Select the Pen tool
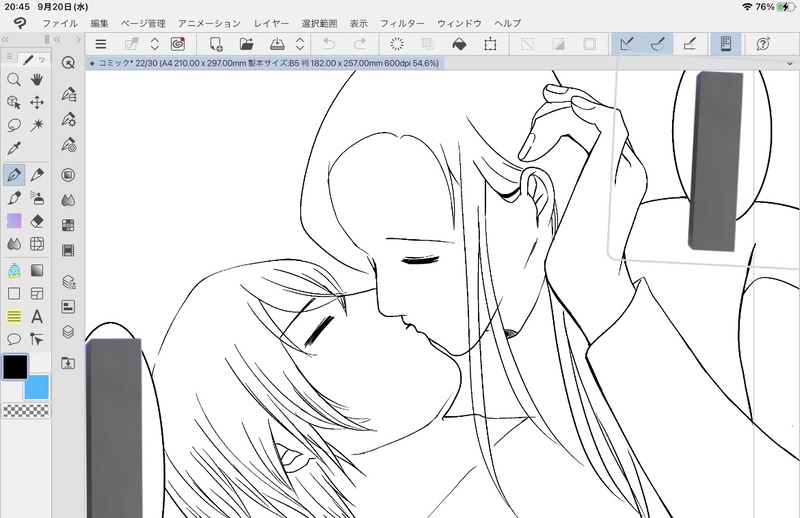 pos(14,175)
